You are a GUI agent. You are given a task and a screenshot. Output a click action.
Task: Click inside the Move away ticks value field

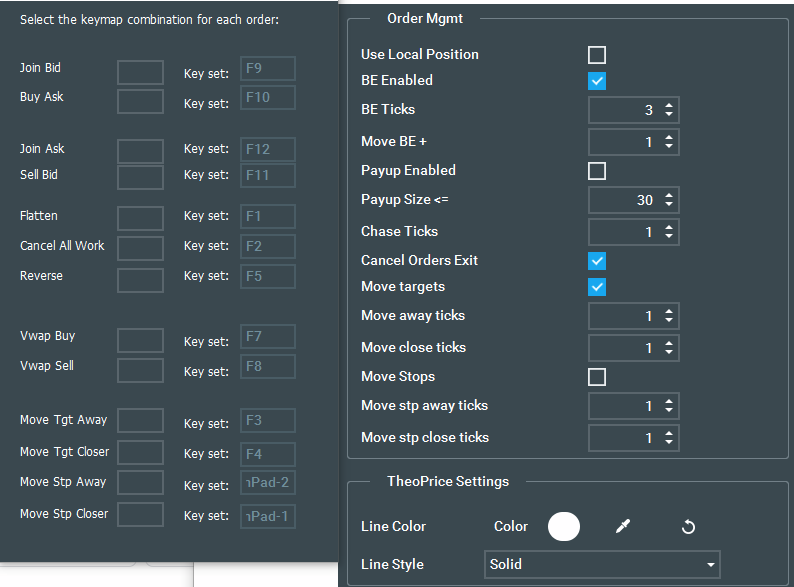pos(622,316)
